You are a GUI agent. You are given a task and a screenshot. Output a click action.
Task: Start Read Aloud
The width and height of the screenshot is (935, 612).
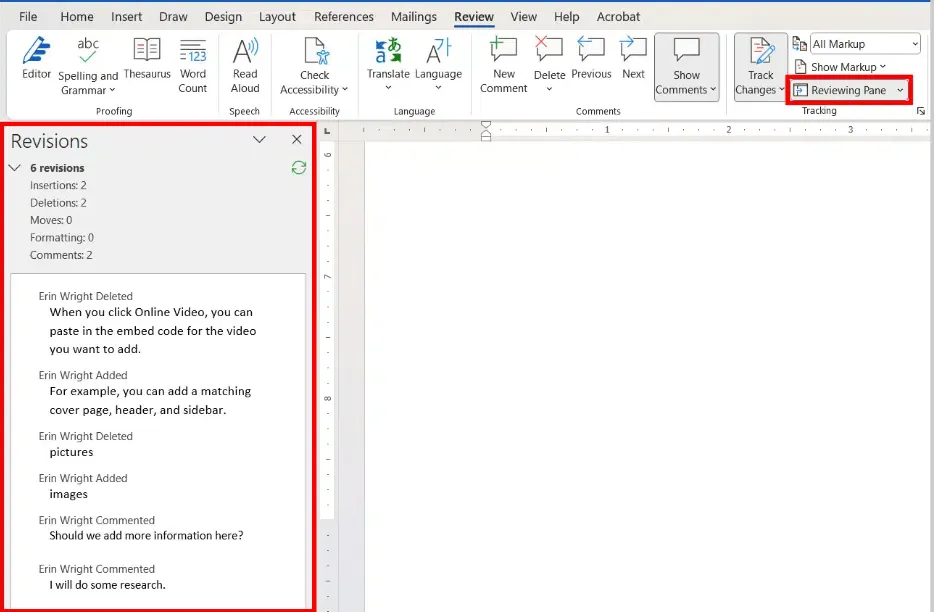coord(245,66)
